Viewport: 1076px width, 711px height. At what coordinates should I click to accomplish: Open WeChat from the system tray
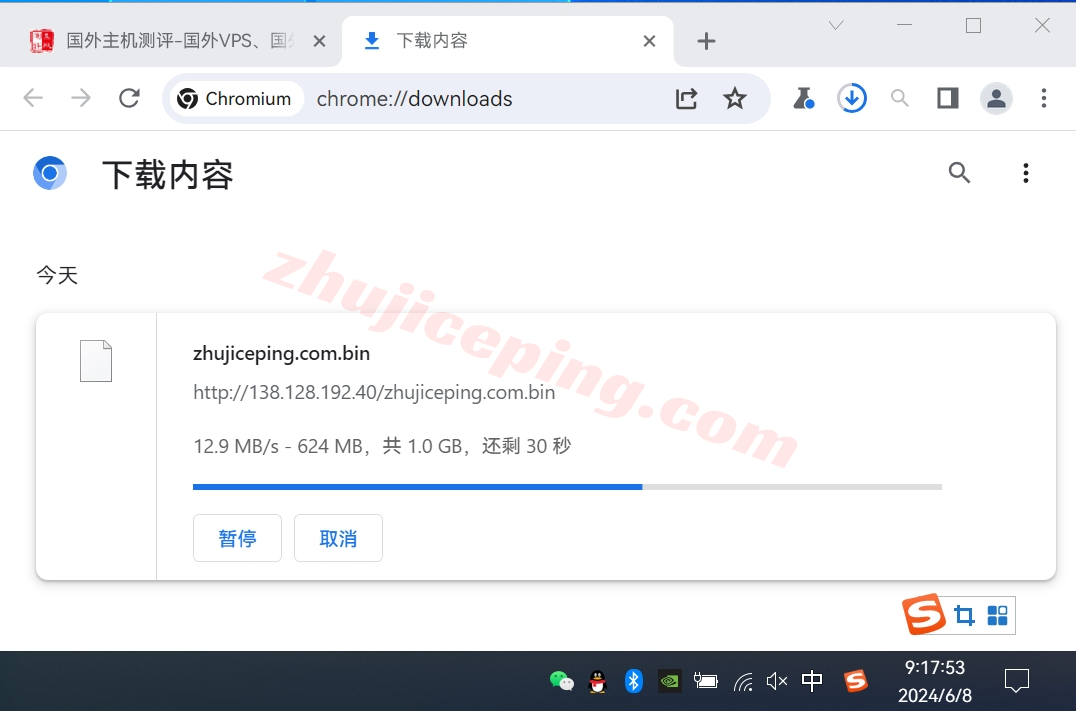pyautogui.click(x=561, y=681)
